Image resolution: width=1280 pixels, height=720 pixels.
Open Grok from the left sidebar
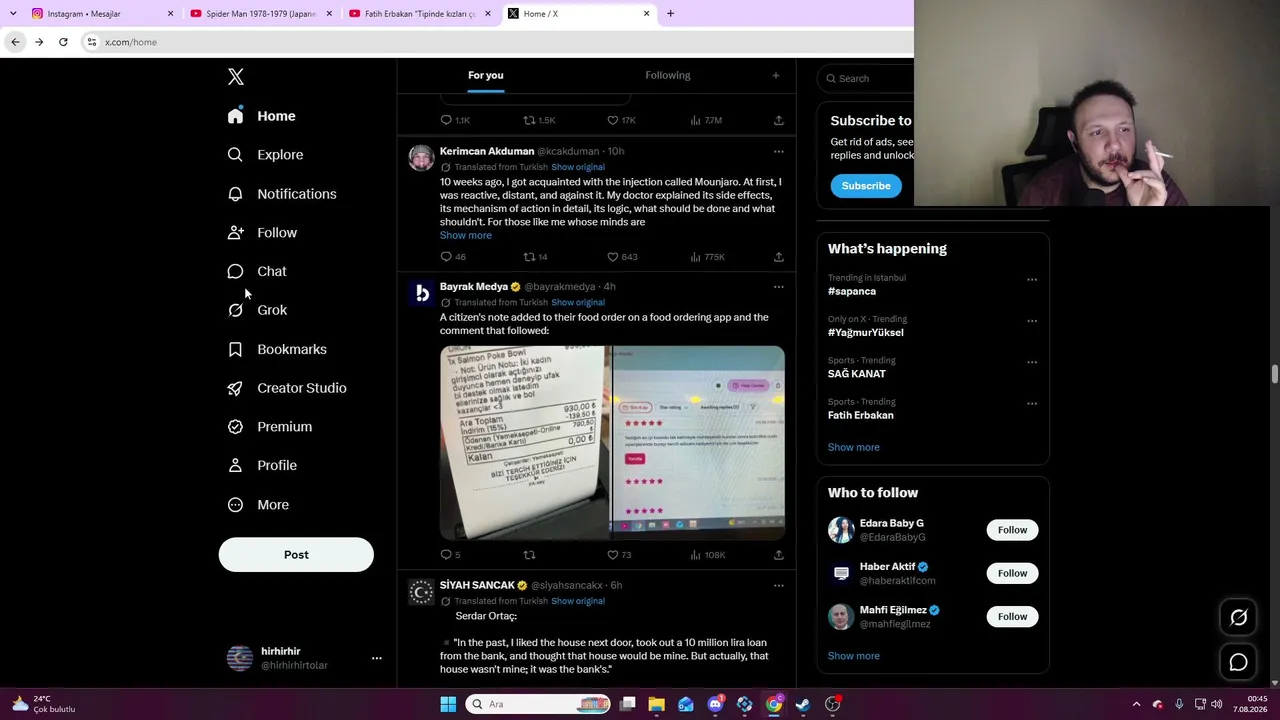pos(257,310)
